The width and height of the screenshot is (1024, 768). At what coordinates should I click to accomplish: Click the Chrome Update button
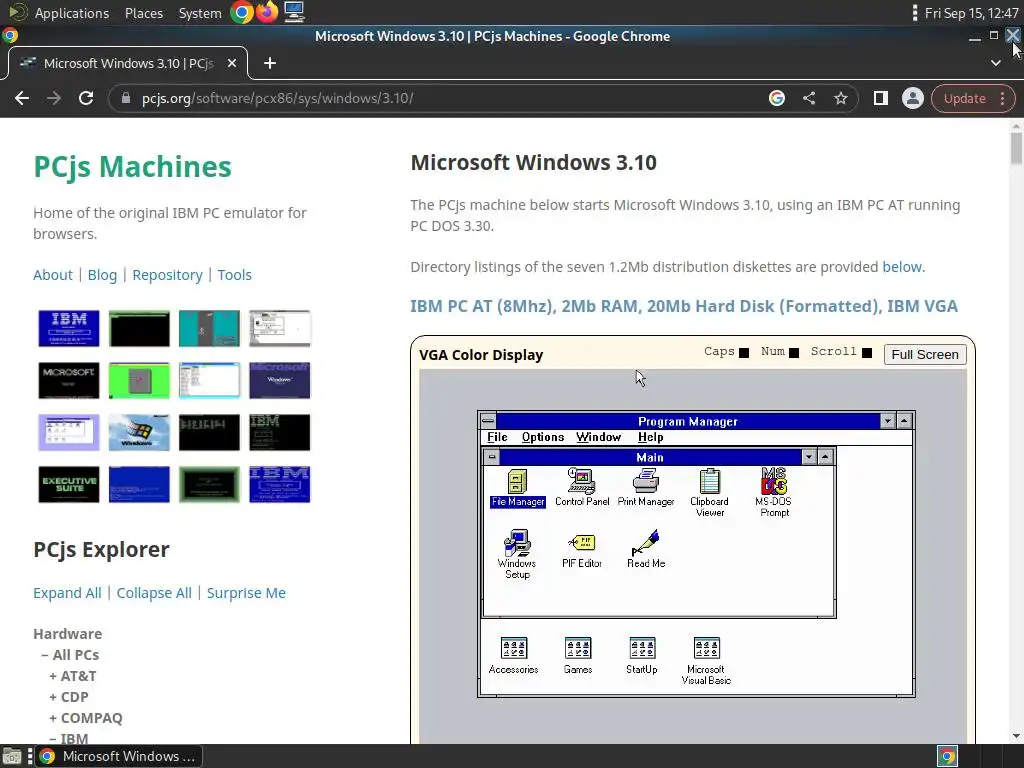pyautogui.click(x=972, y=98)
